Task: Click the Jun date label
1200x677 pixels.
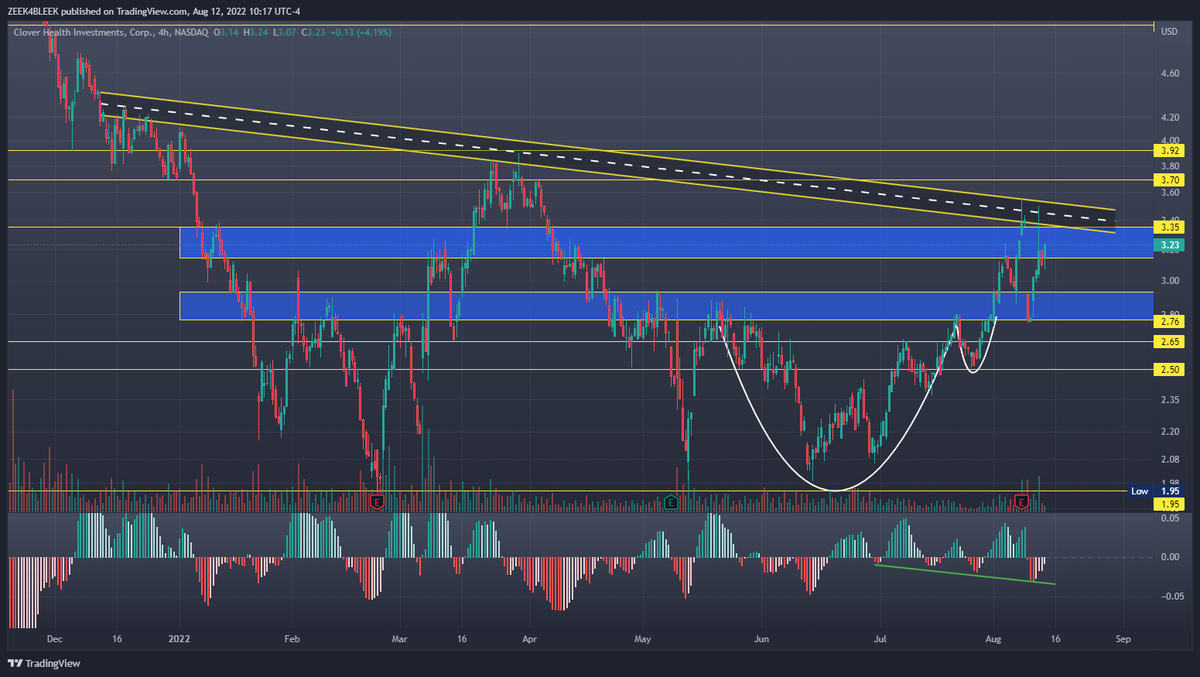Action: [761, 637]
